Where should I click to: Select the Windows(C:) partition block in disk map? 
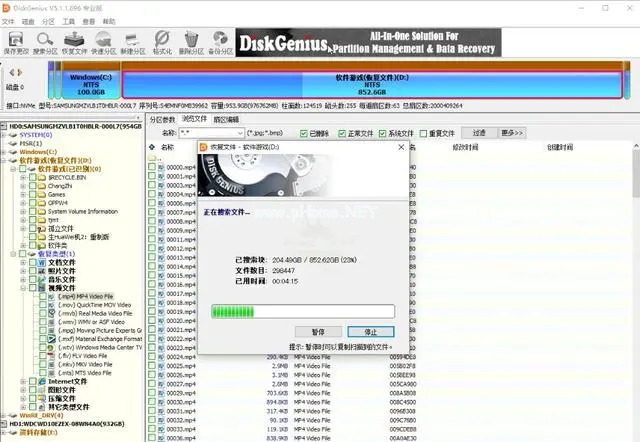pyautogui.click(x=90, y=84)
